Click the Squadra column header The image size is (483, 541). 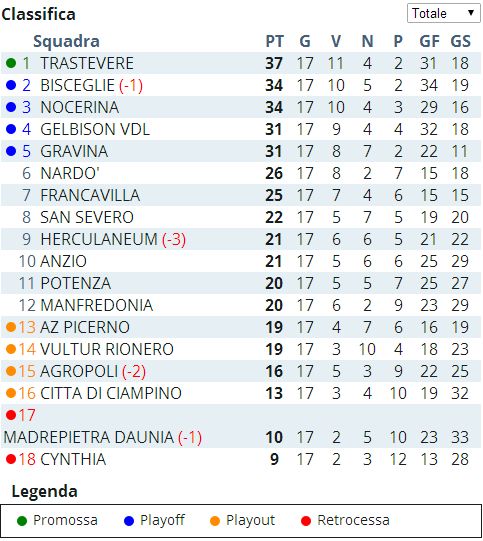coord(66,41)
